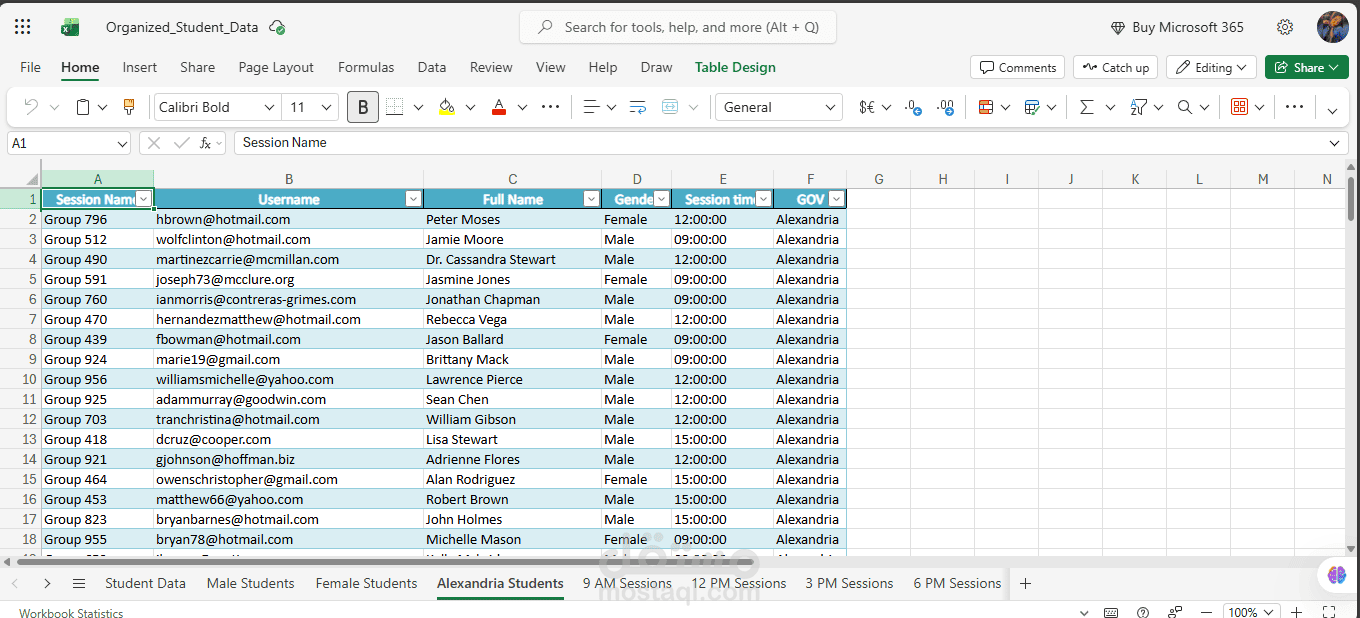This screenshot has width=1360, height=618.
Task: Click the Name Box showing A1
Action: (69, 143)
